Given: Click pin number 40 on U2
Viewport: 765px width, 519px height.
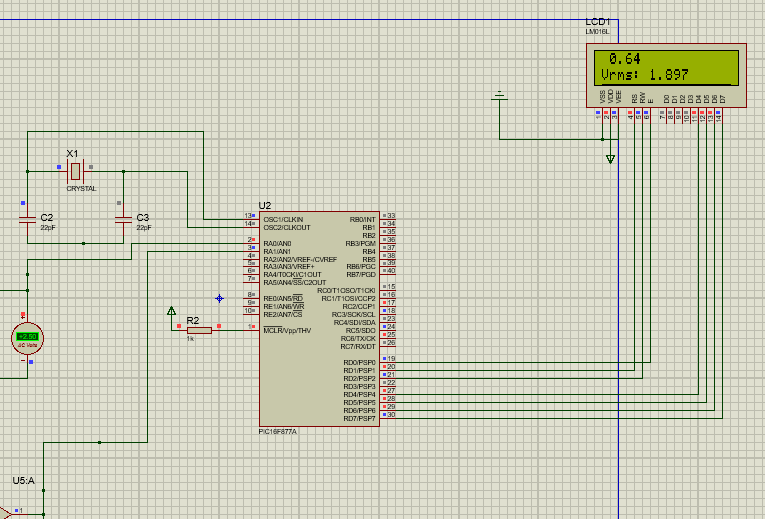Looking at the screenshot, I should 391,271.
